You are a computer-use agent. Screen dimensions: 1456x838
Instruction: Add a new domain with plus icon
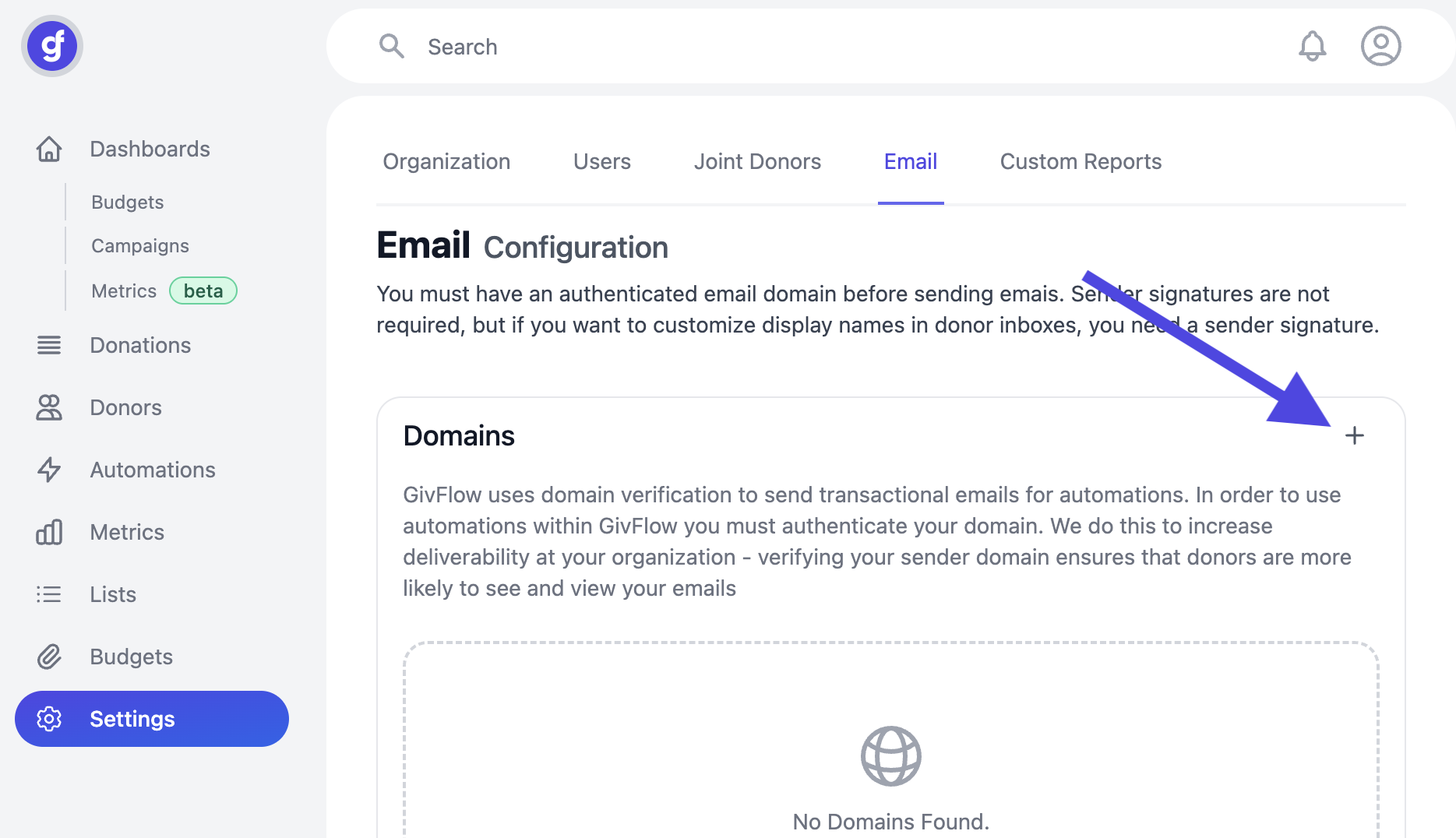(x=1355, y=435)
